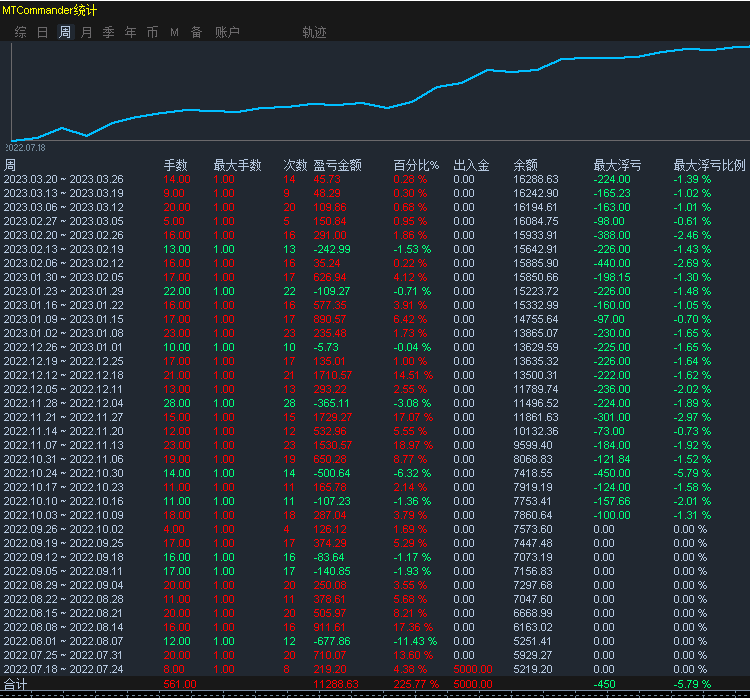Select week row 2022.10.24 ~ 2022.10.30
Screen dimensions: 750x699
[375, 473]
